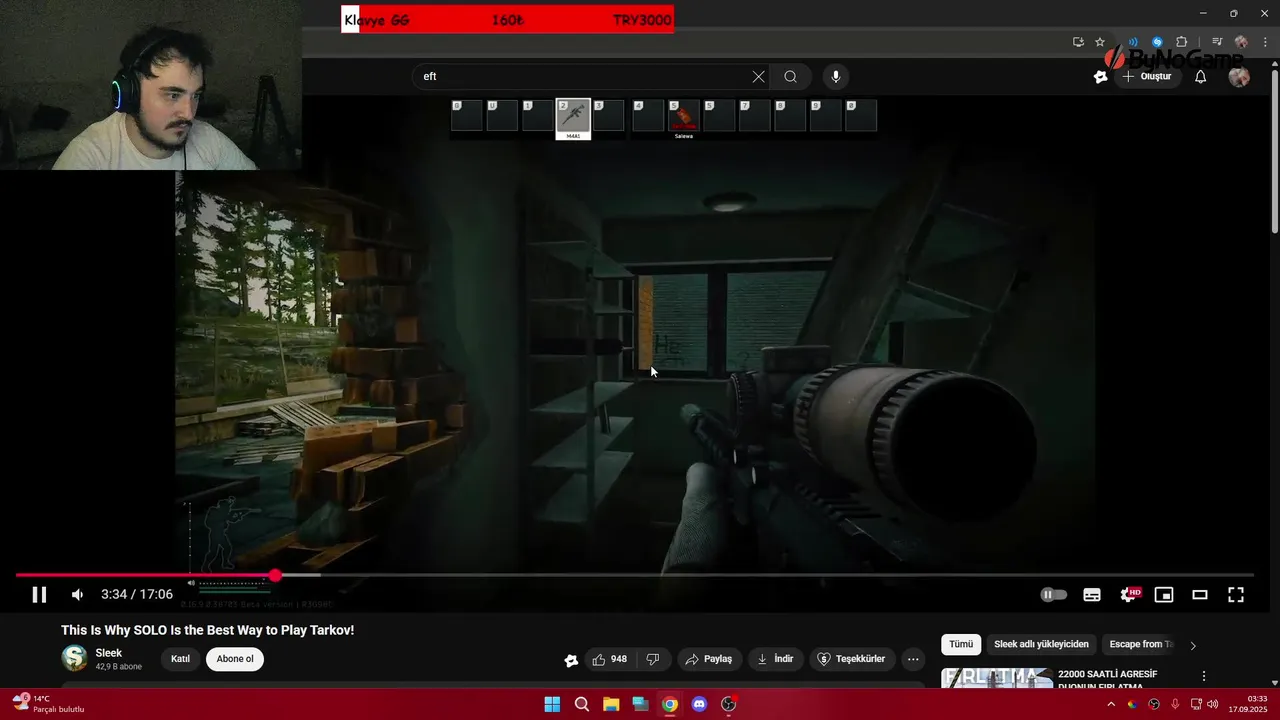
Task: Open the blue wave extension icon
Action: pos(1133,42)
